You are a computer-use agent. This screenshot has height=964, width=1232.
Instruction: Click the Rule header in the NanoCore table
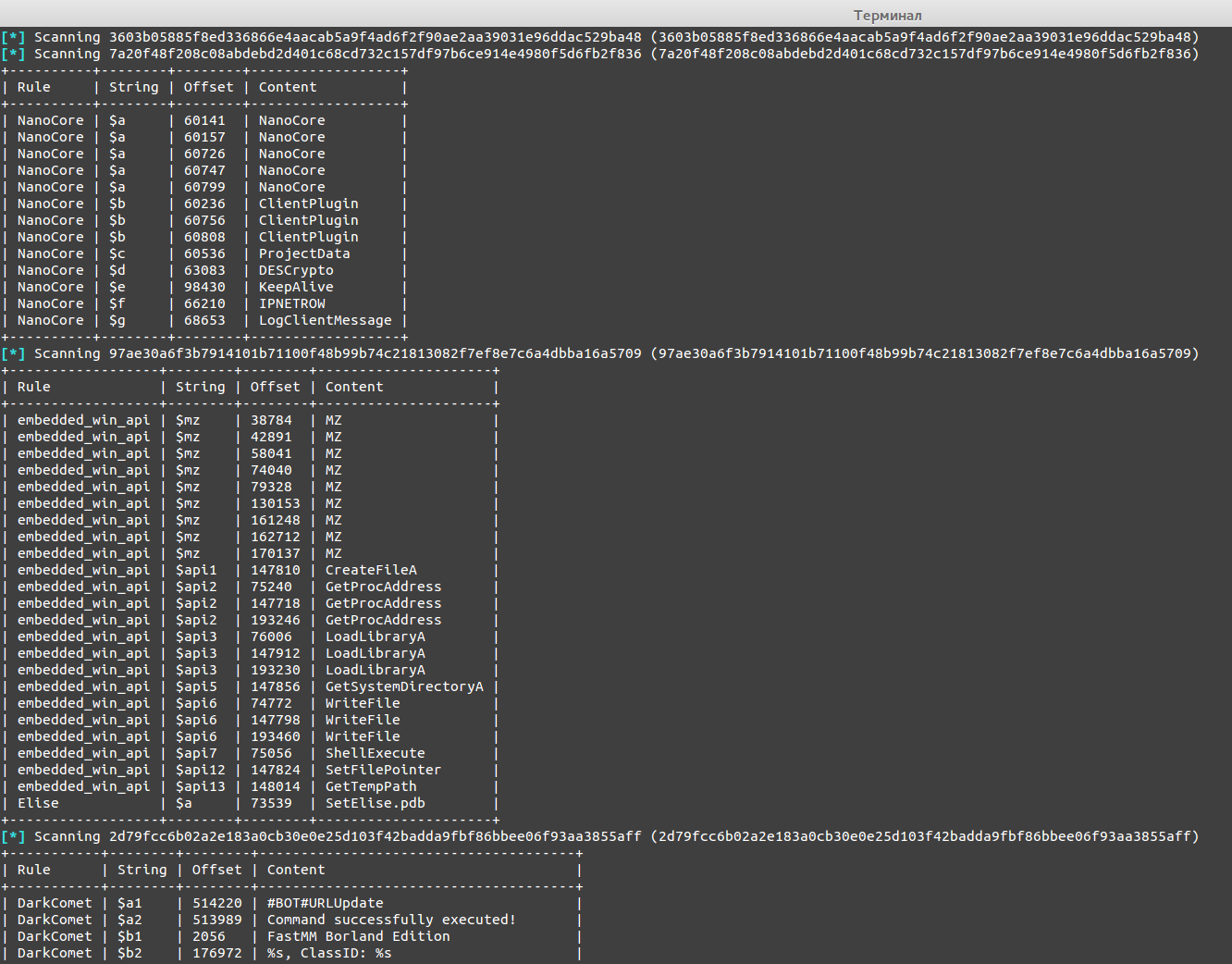(34, 87)
